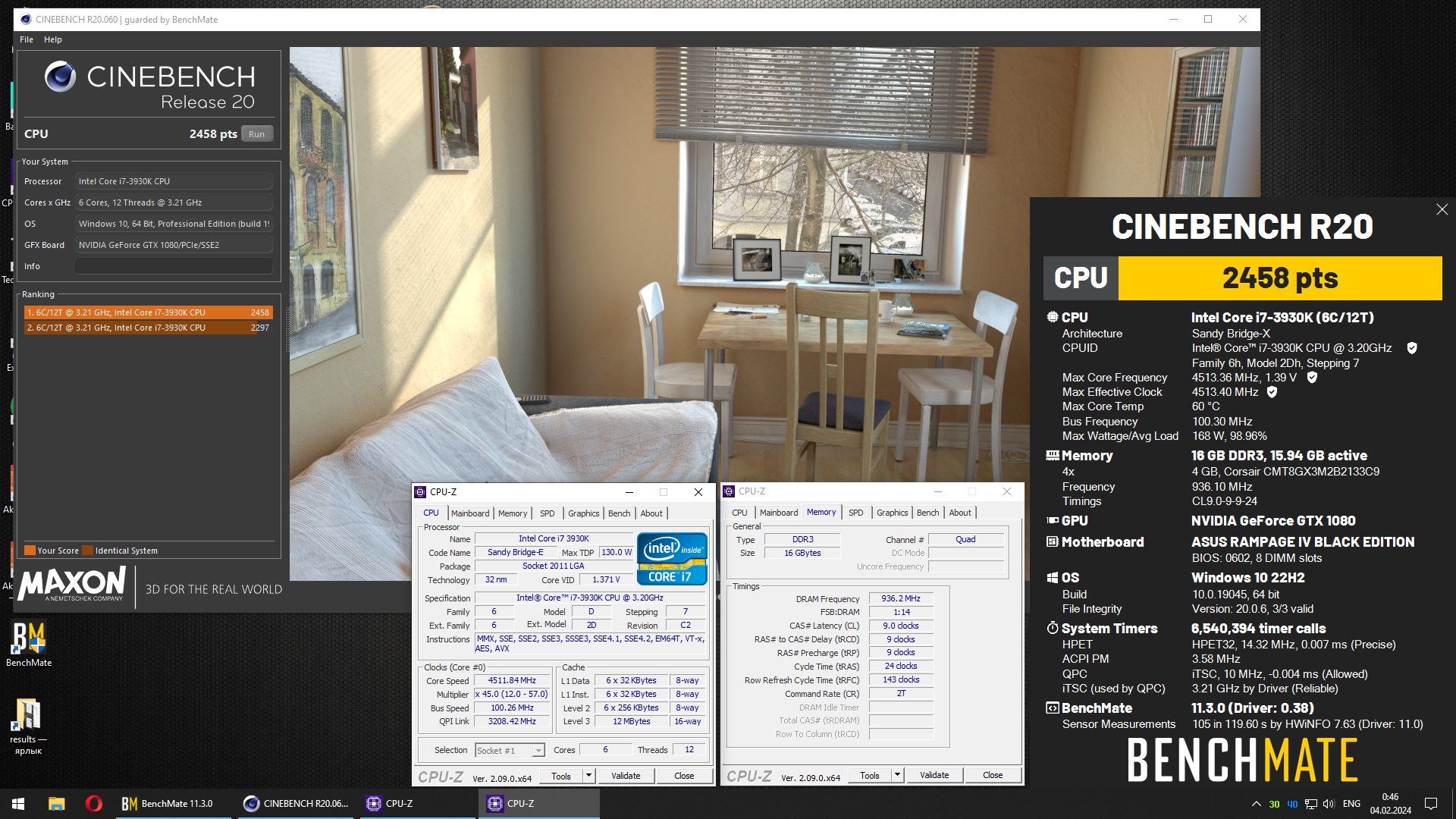Open the notification center
Screen dimensions: 1456x819
click(x=1431, y=804)
